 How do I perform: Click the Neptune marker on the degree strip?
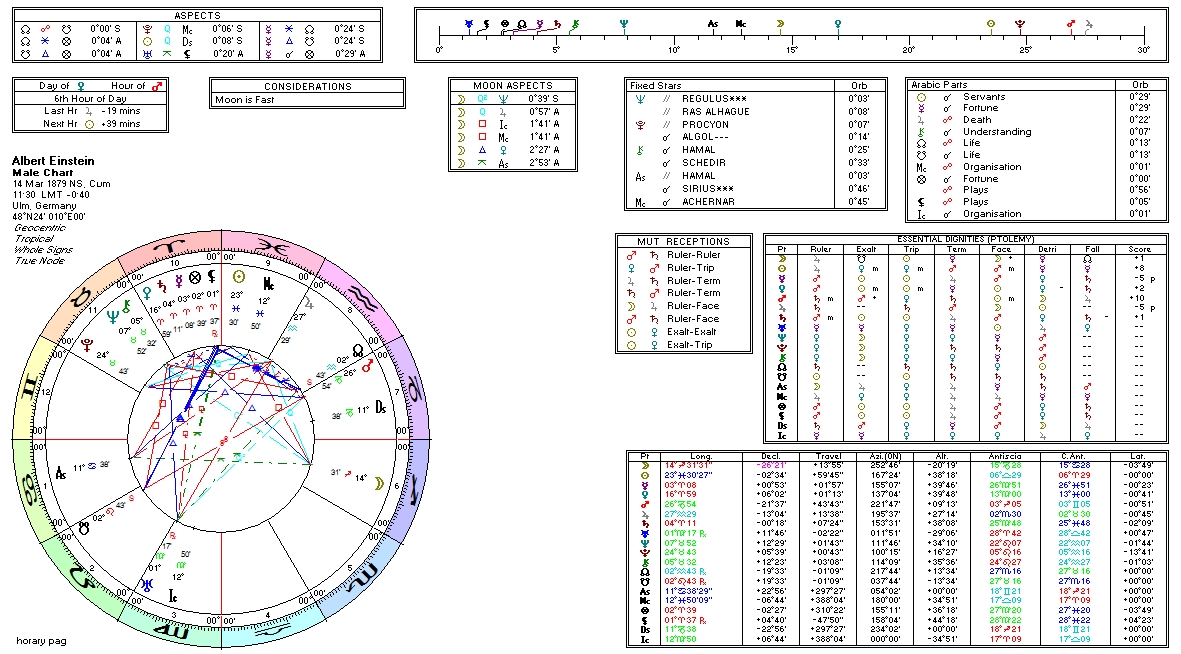point(624,21)
